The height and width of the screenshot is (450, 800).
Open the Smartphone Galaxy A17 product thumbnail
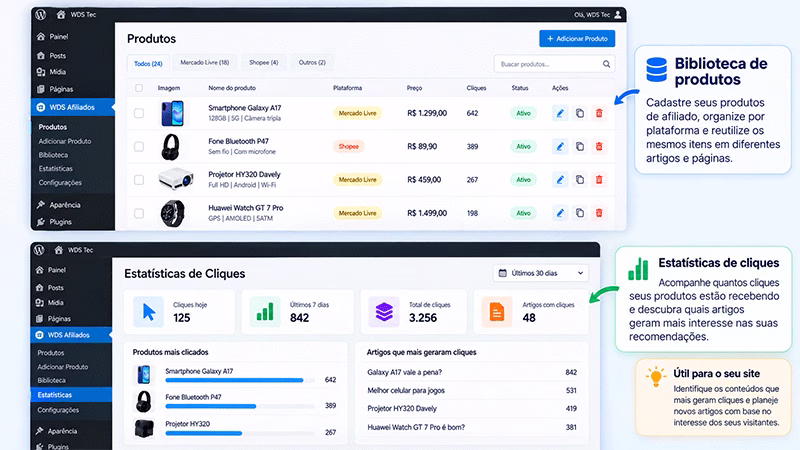pyautogui.click(x=172, y=113)
